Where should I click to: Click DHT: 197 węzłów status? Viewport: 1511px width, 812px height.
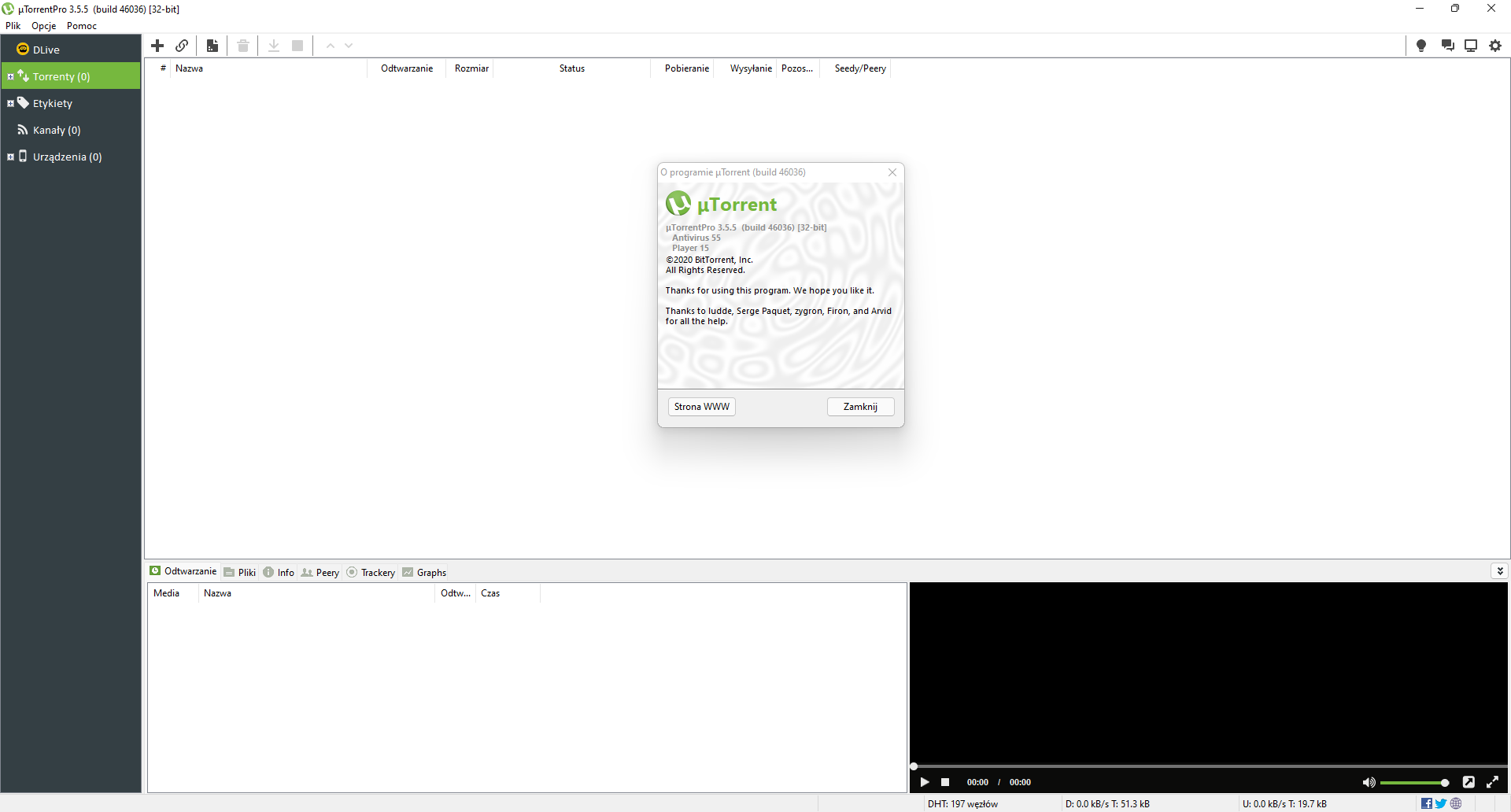962,804
